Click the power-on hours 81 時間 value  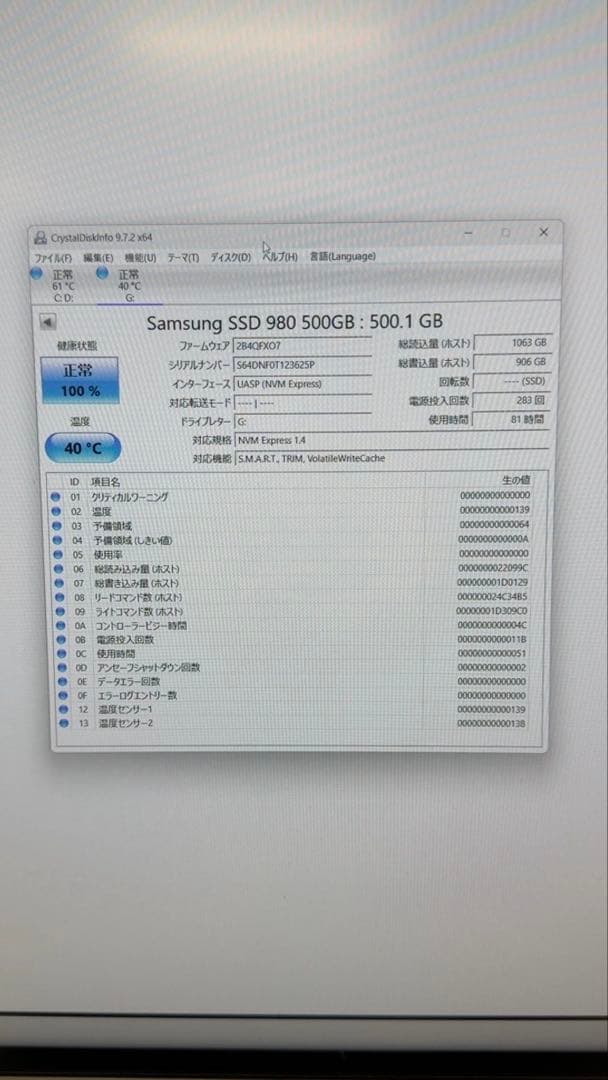coord(512,419)
